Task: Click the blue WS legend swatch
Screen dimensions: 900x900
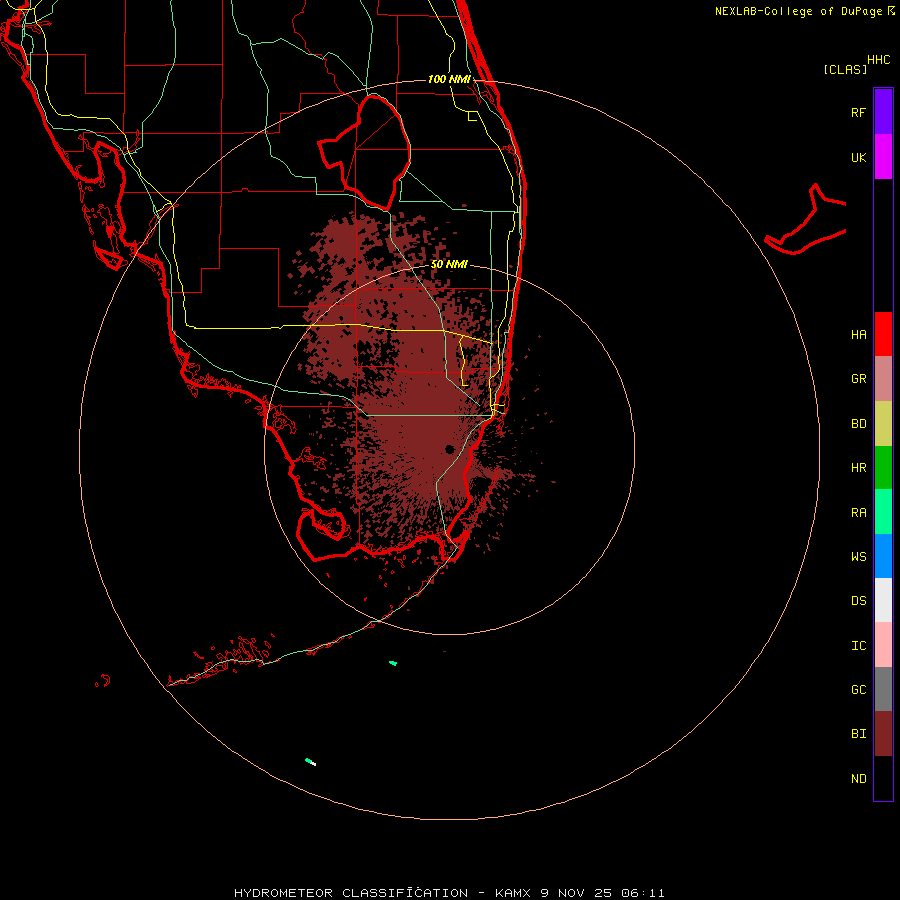Action: click(x=883, y=556)
